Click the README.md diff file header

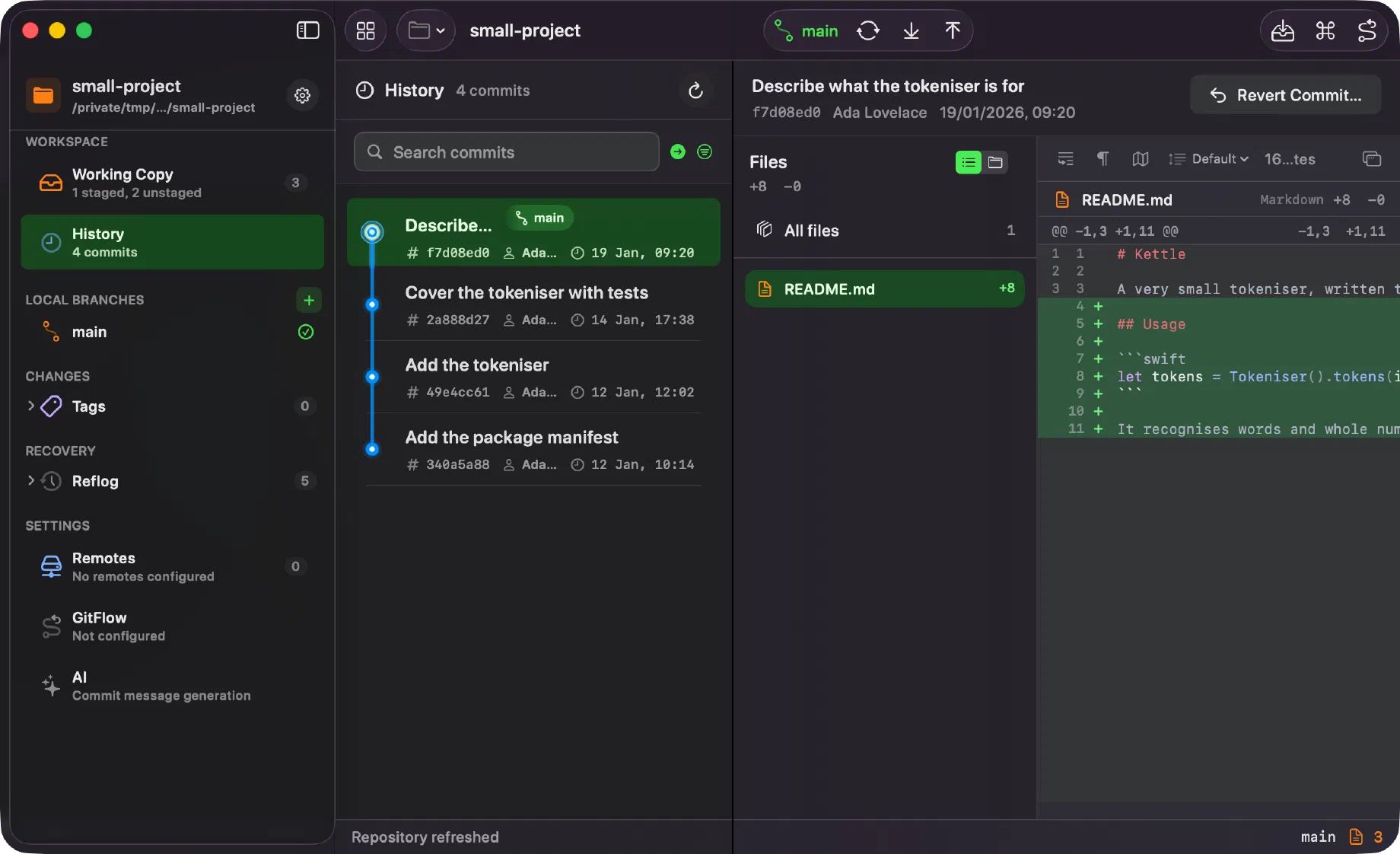(1218, 199)
